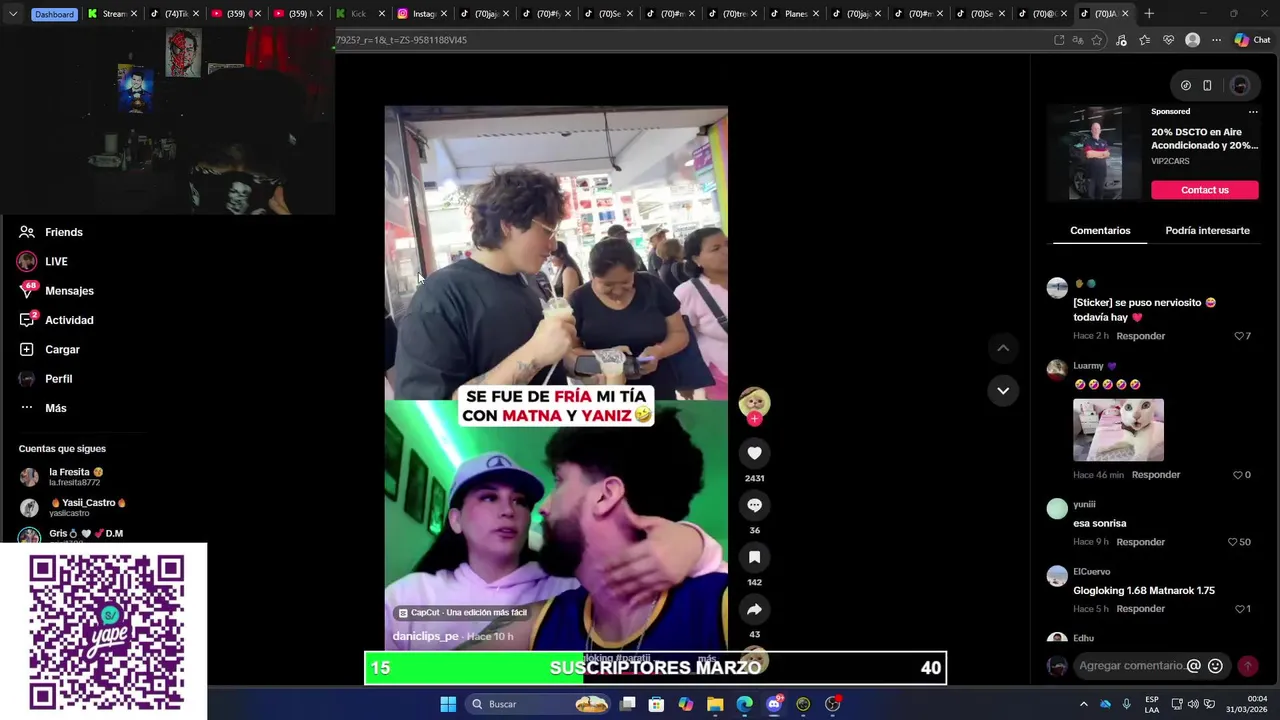Screen dimensions: 1280x720
Task: Open the profile avatar in top pill
Action: click(x=1240, y=85)
